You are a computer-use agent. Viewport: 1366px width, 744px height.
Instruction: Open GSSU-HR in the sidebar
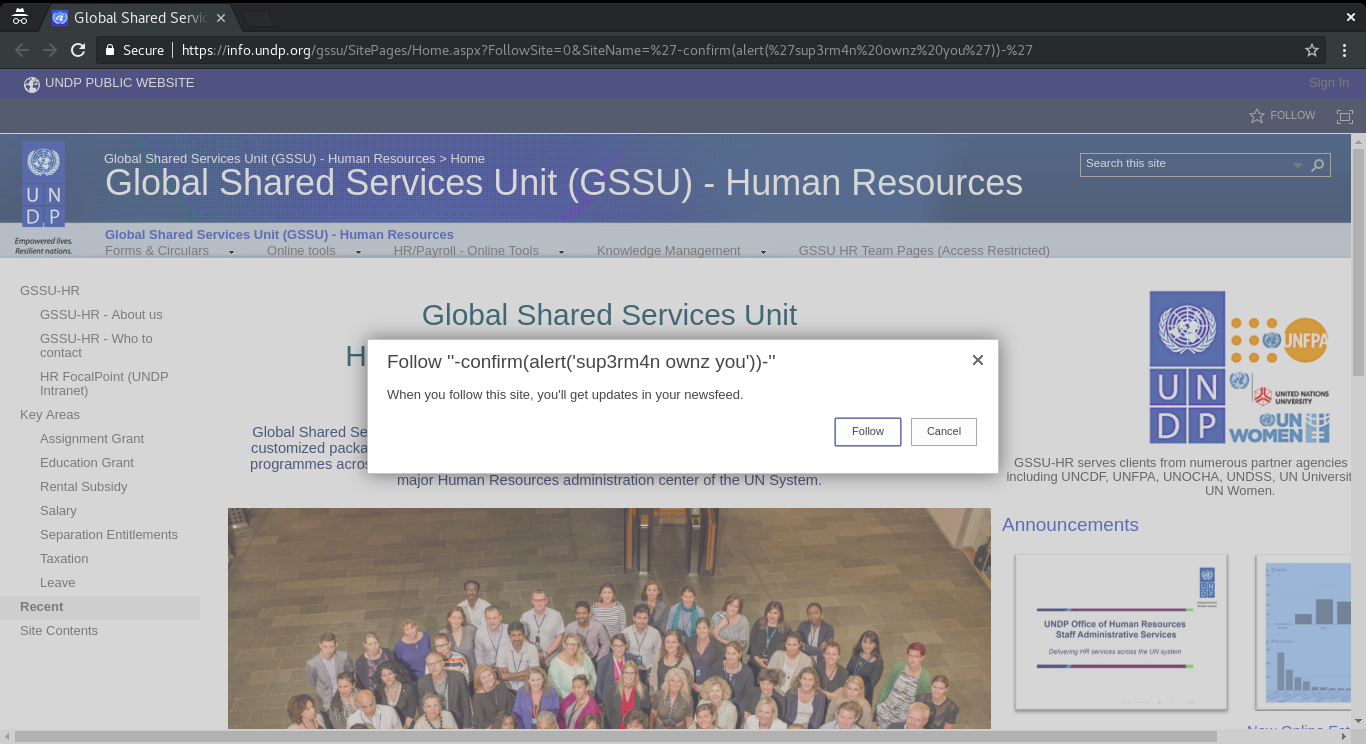point(50,291)
